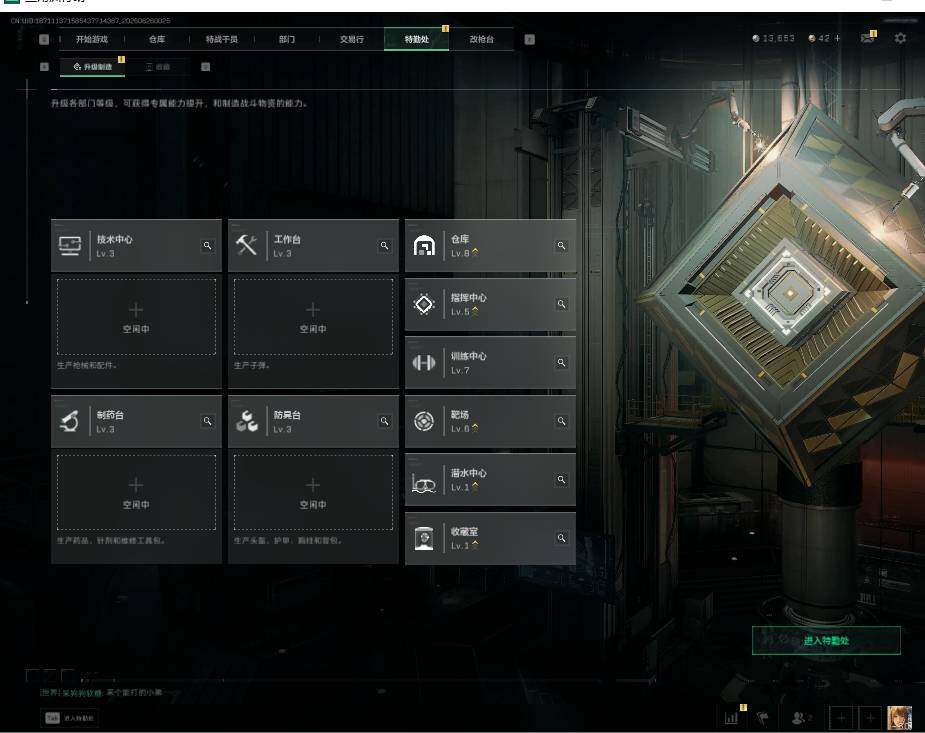Open the settings gear icon
The width and height of the screenshot is (925, 733).
900,38
